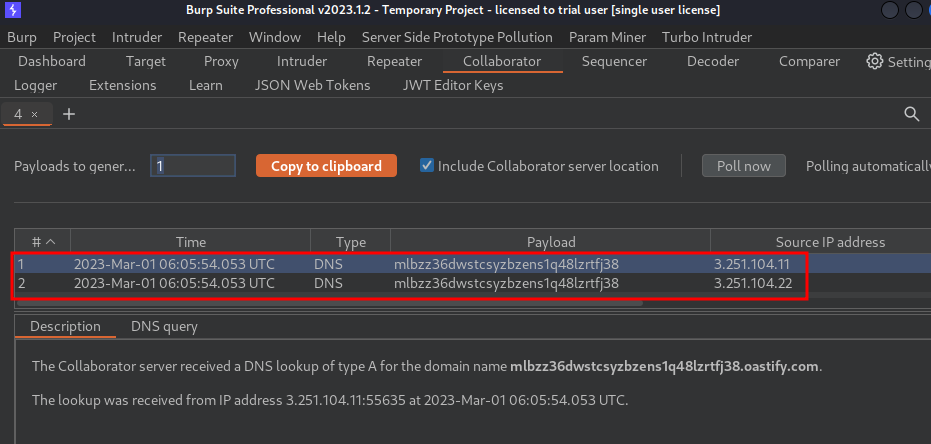Open the Intruder menu in the menu bar
The width and height of the screenshot is (931, 444).
click(137, 37)
